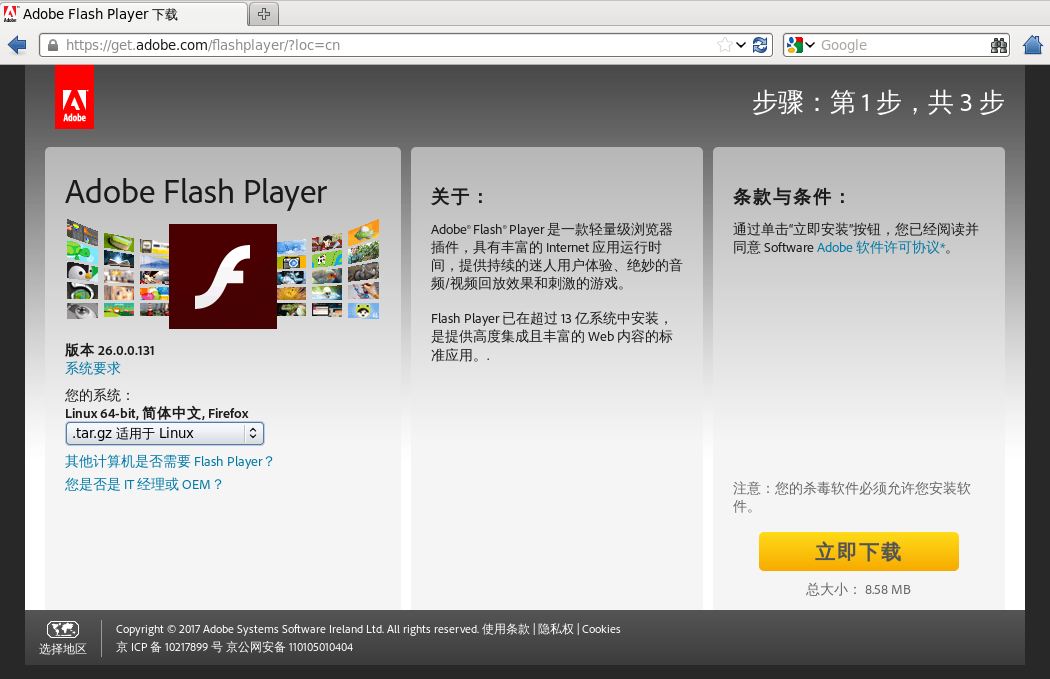Click the Linux 64-bit, 简体中文, Firefox text
The height and width of the screenshot is (679, 1050).
tap(157, 413)
